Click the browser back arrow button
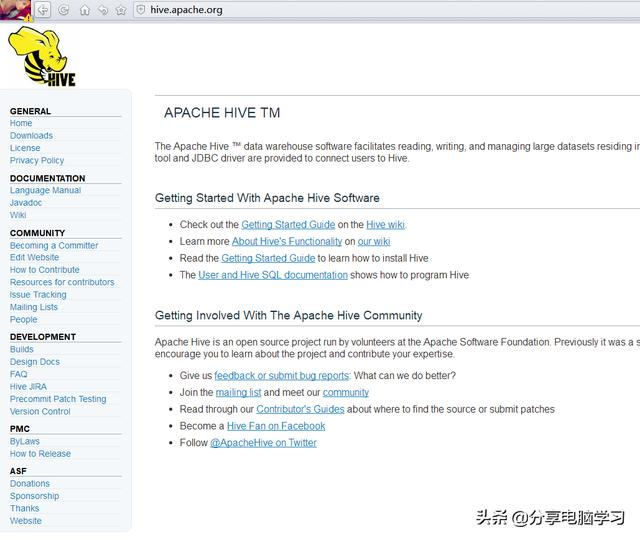This screenshot has height=540, width=640. pyautogui.click(x=42, y=9)
